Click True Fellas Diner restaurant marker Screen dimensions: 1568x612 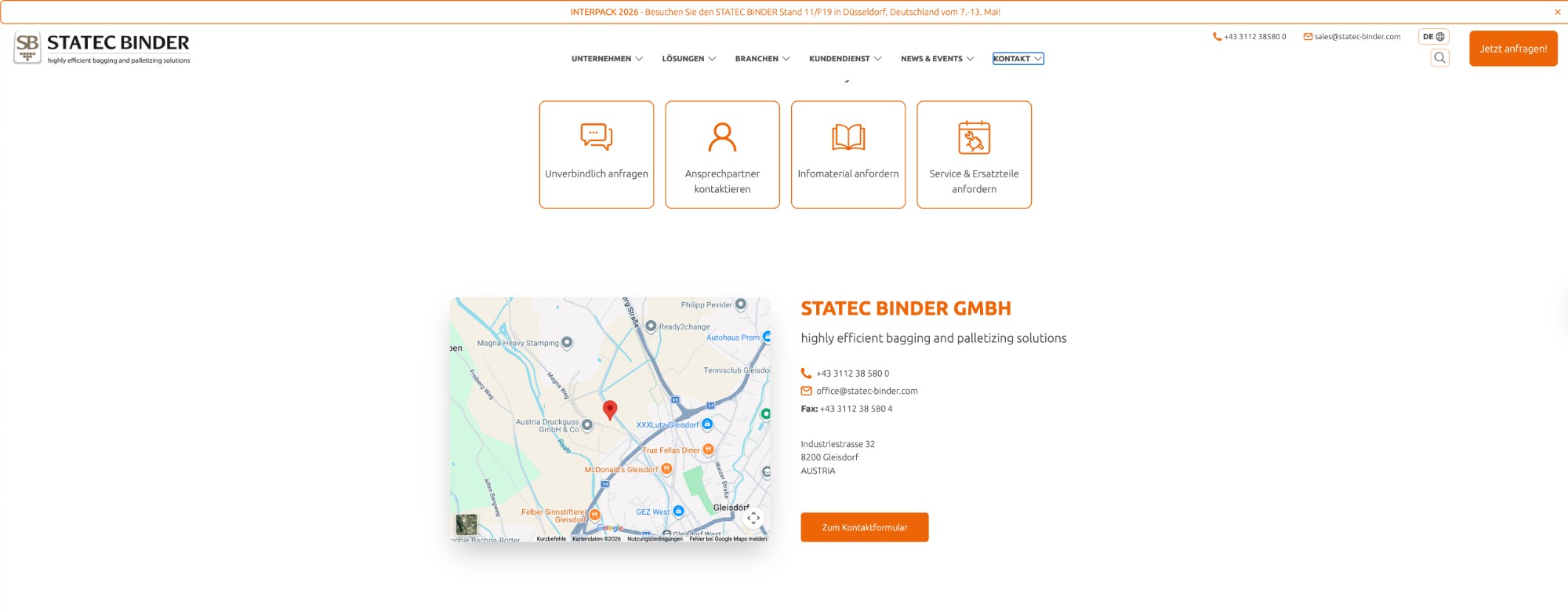(708, 450)
